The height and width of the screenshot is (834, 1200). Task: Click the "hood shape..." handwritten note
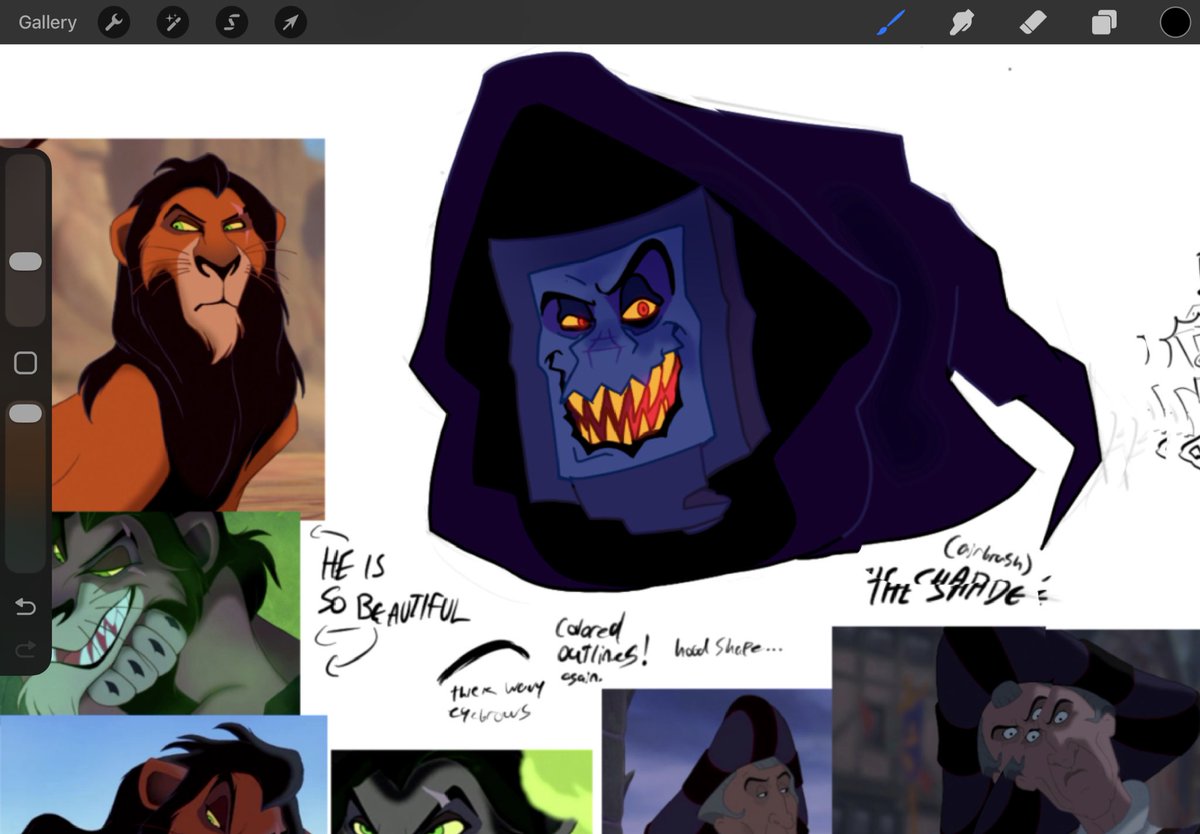(728, 648)
